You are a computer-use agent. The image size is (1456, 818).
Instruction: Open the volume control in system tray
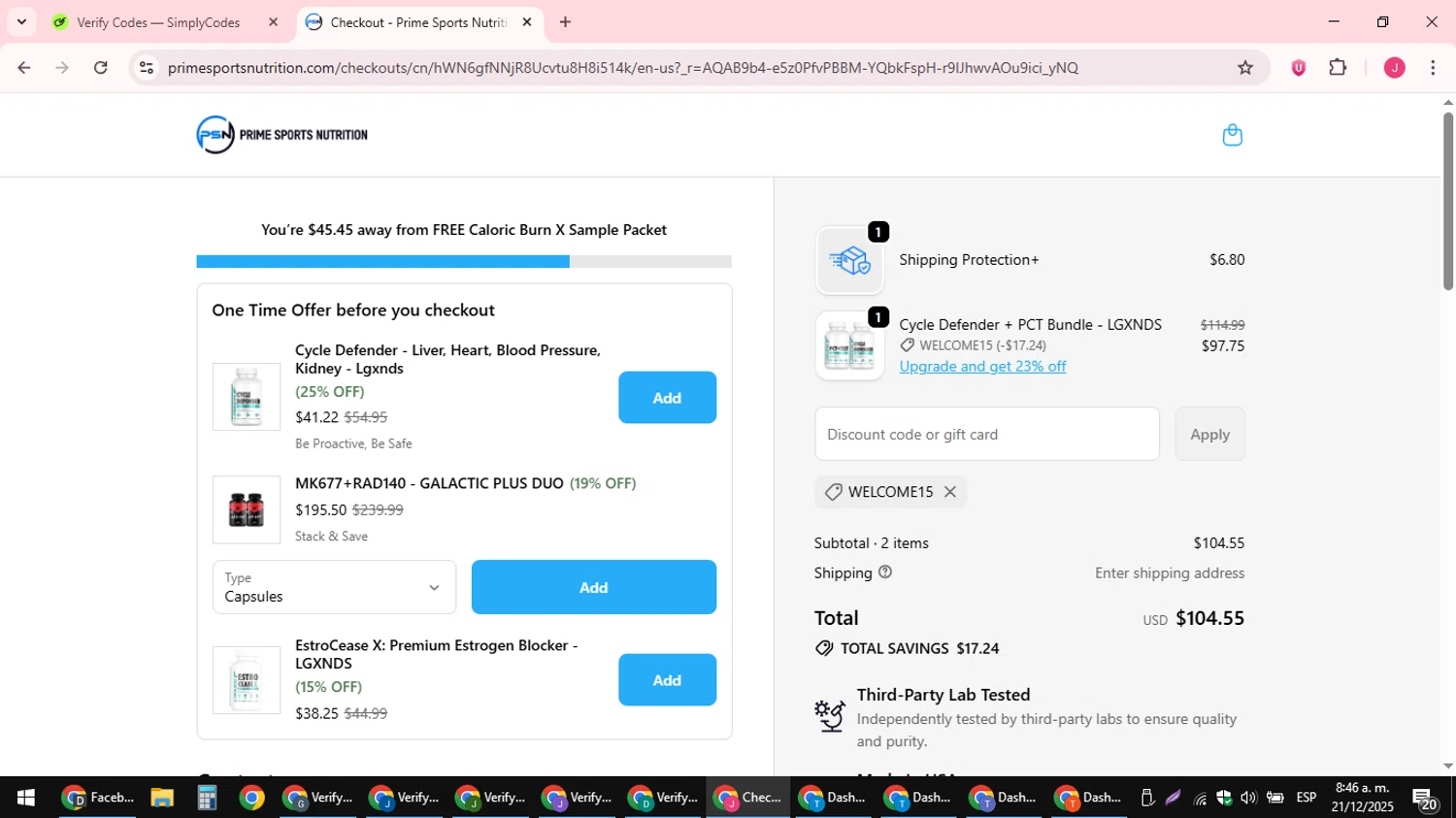(x=1248, y=798)
